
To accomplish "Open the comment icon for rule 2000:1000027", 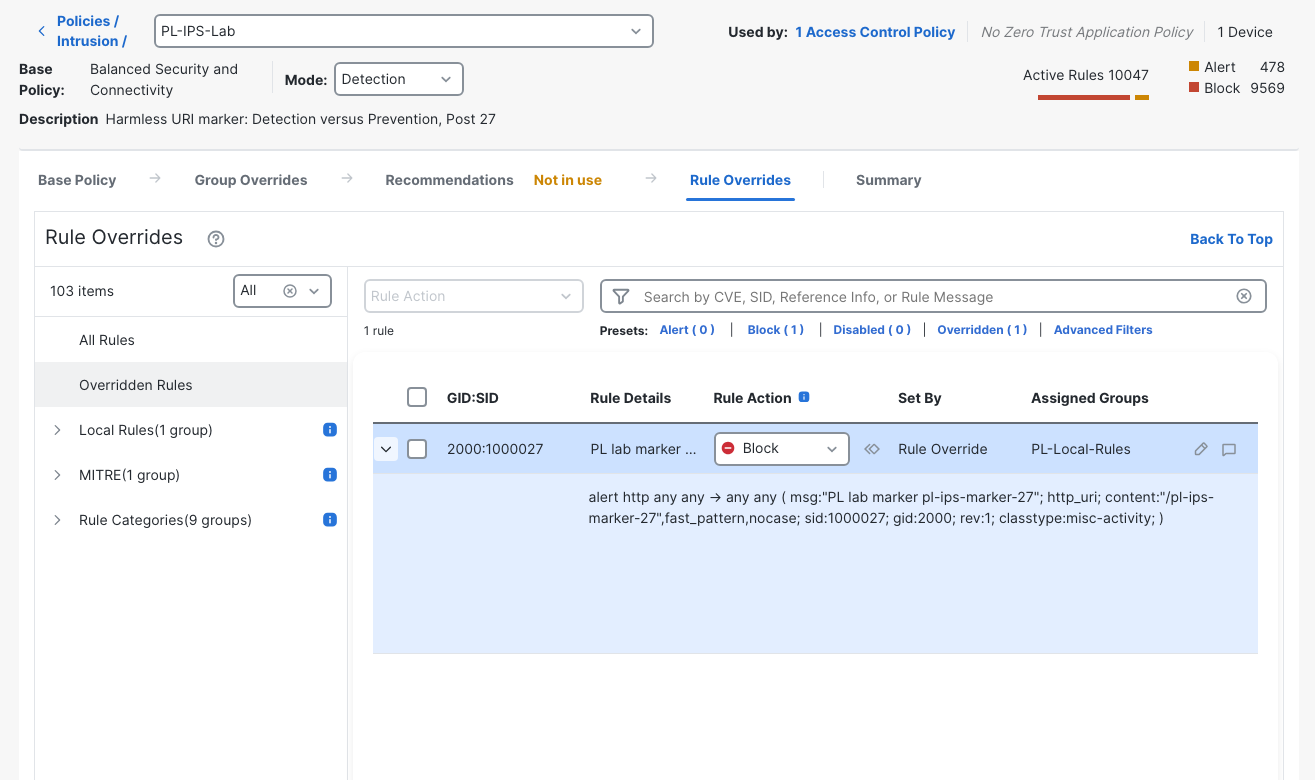I will 1229,449.
